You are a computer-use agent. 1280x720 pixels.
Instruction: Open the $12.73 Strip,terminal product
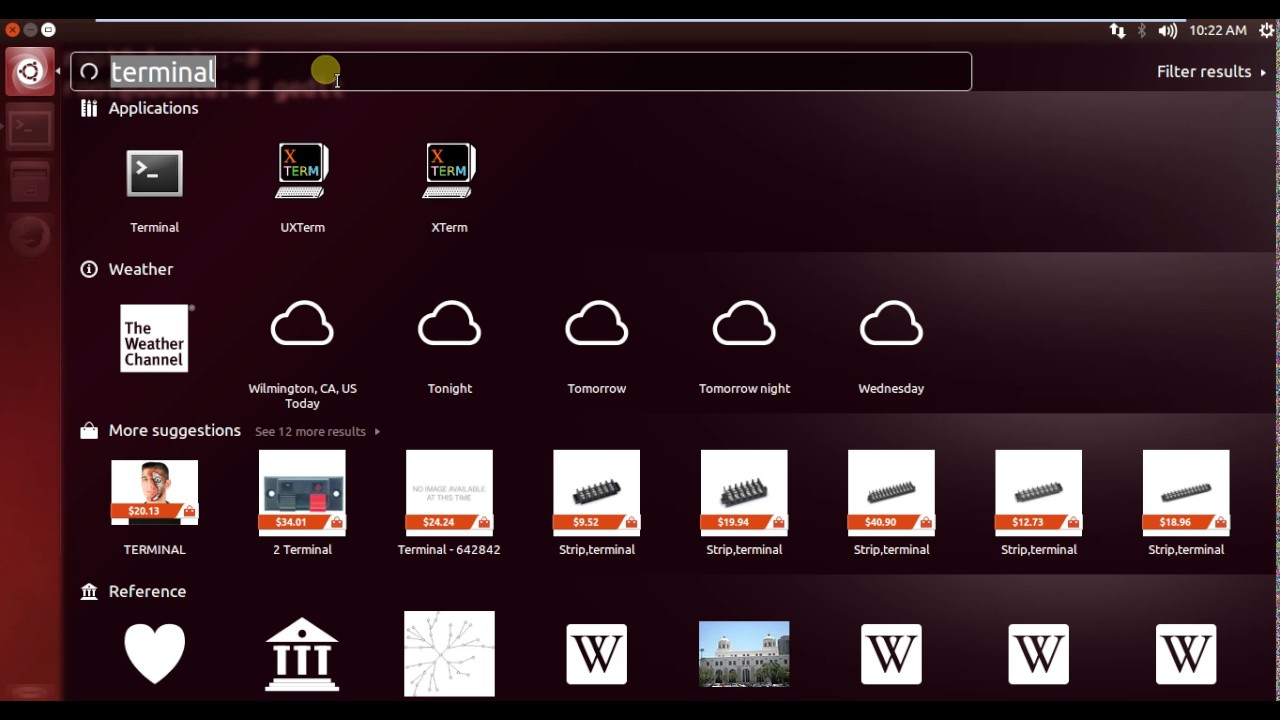tap(1038, 491)
